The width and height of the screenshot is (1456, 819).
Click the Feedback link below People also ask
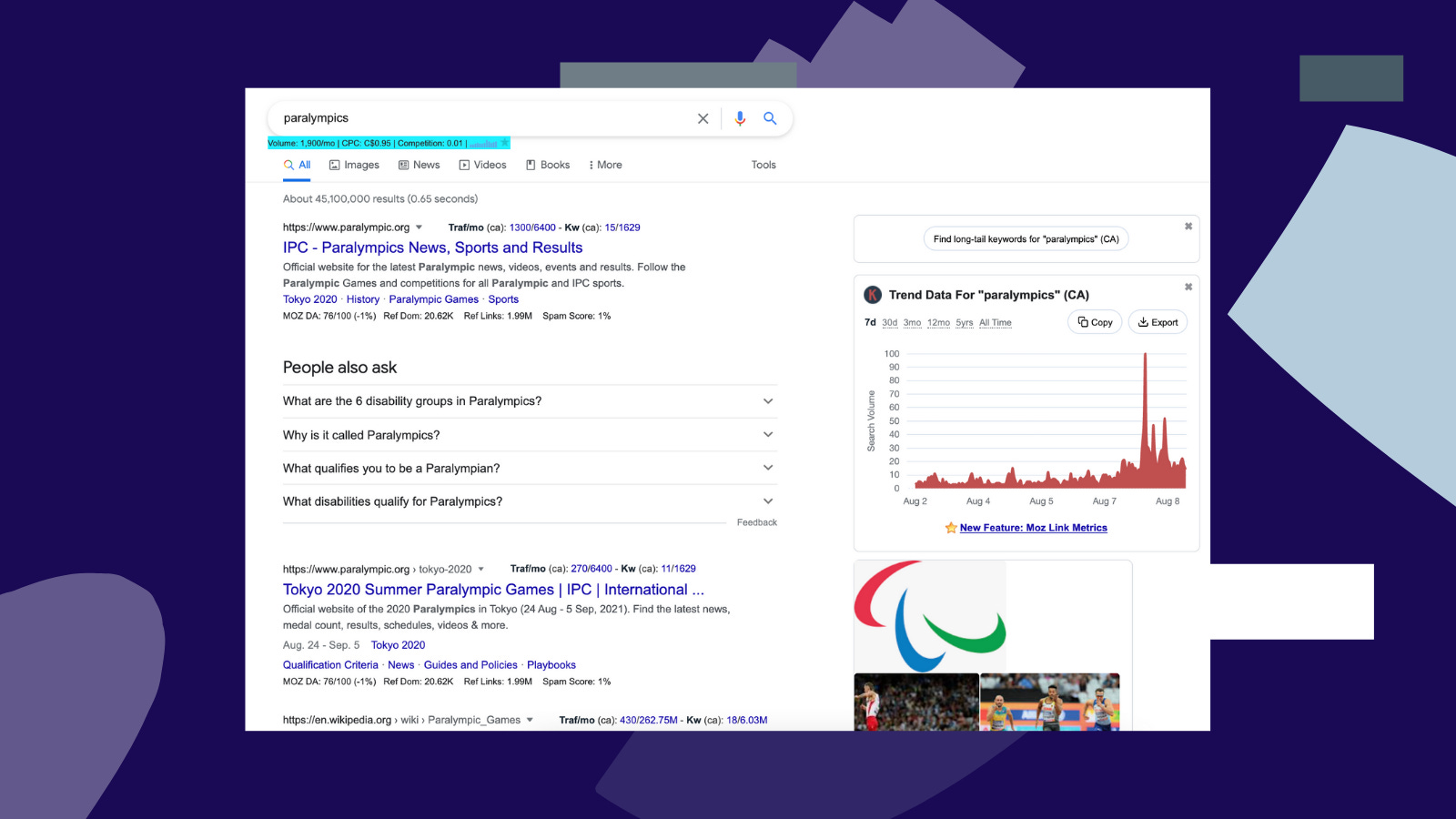[x=757, y=522]
